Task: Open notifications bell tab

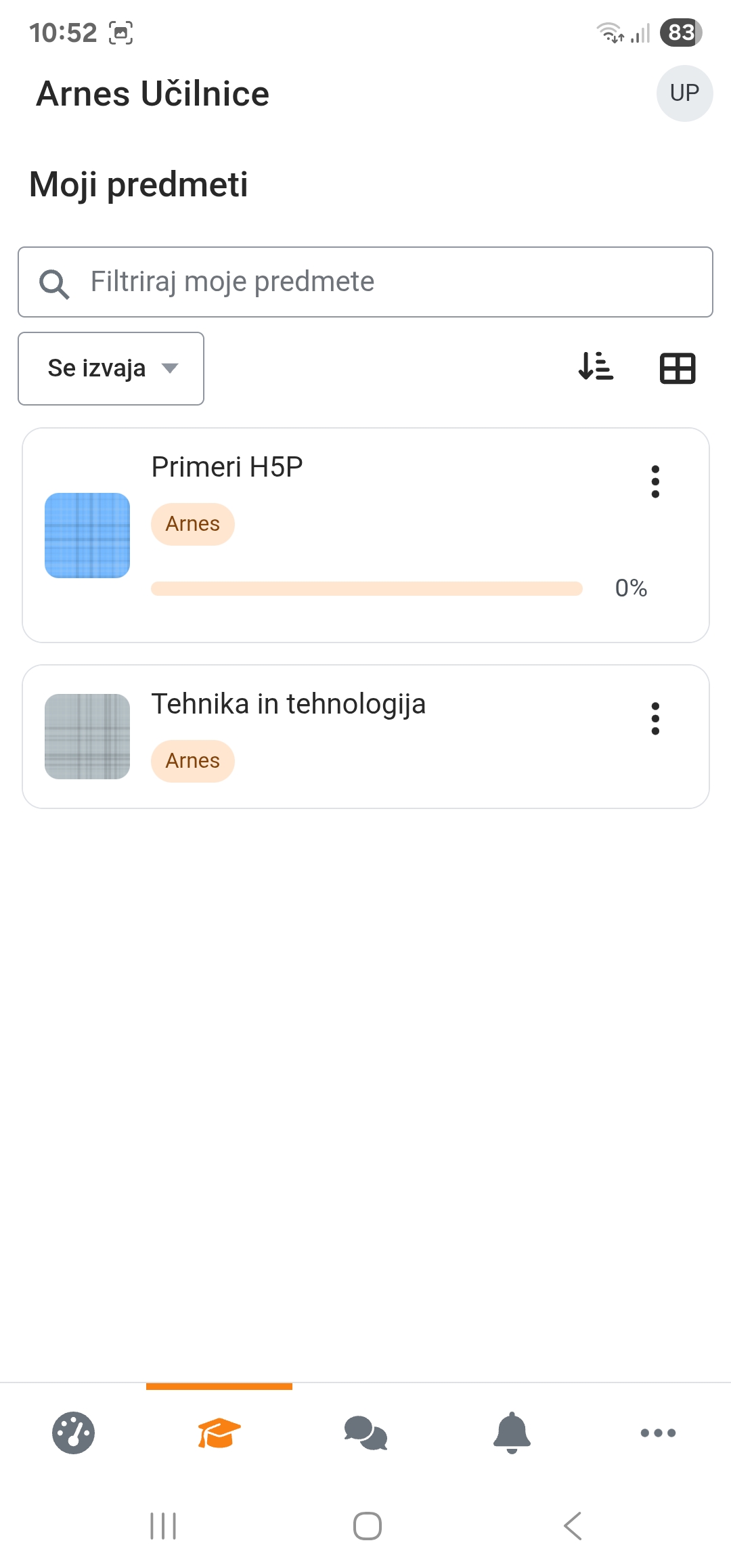Action: click(x=512, y=1433)
